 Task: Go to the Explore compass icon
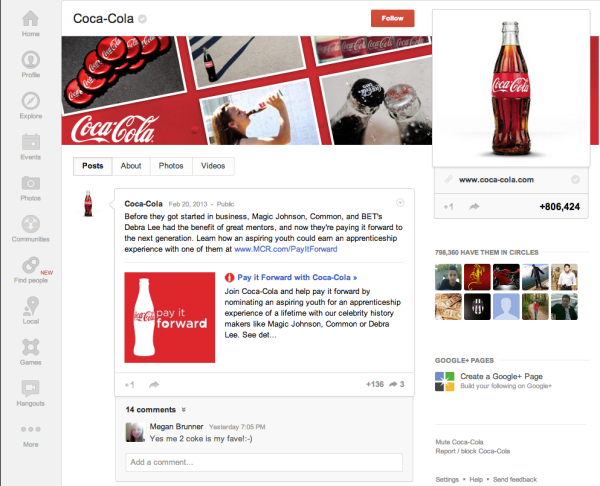tap(30, 101)
